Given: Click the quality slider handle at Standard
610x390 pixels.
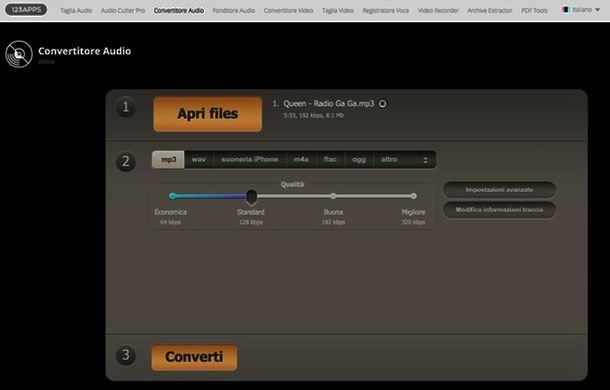Looking at the screenshot, I should 252,197.
